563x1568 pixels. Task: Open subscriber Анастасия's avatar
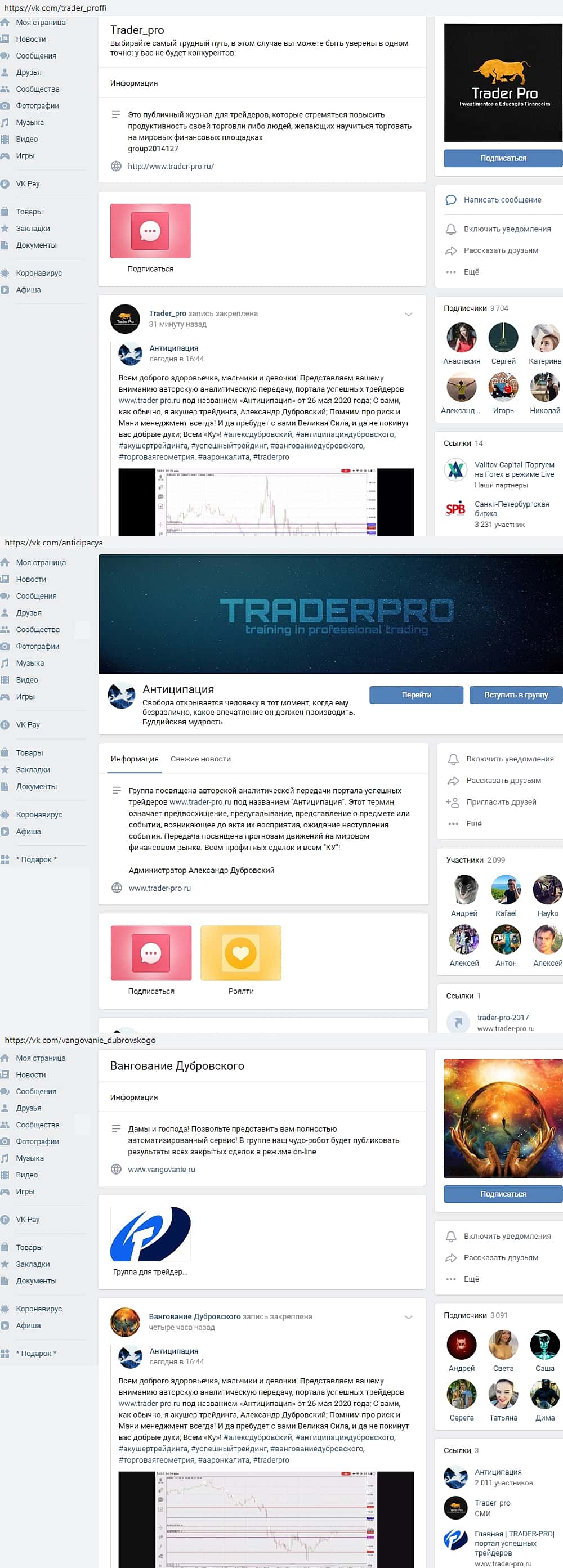461,337
